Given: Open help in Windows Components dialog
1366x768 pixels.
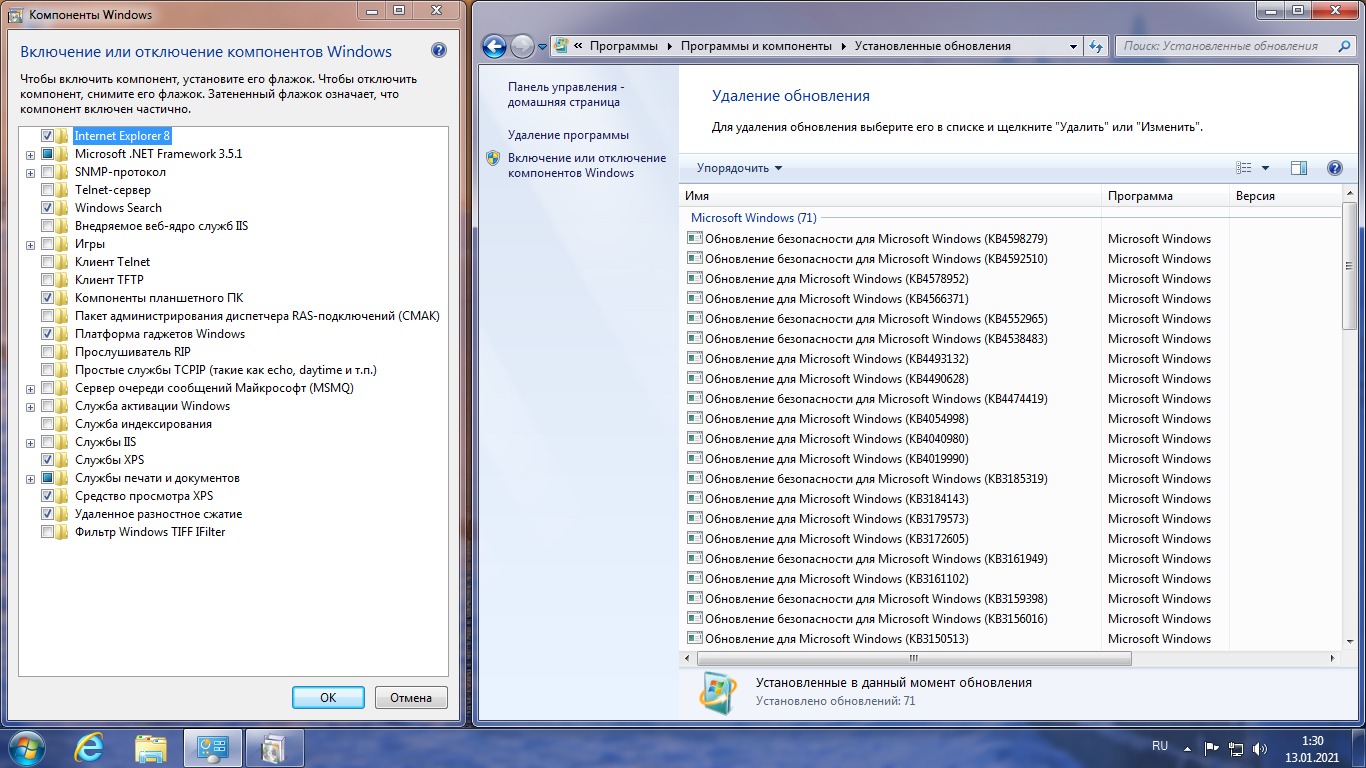Looking at the screenshot, I should pos(439,51).
